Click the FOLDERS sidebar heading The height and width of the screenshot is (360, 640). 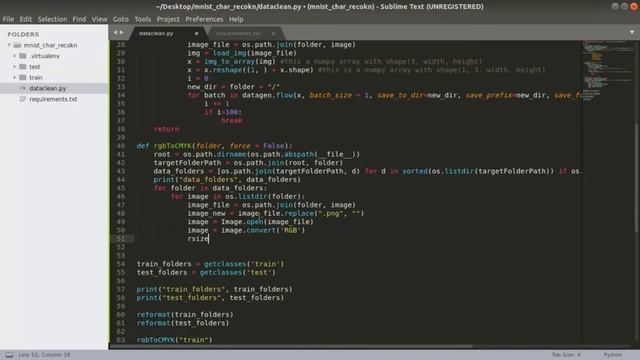coord(23,34)
